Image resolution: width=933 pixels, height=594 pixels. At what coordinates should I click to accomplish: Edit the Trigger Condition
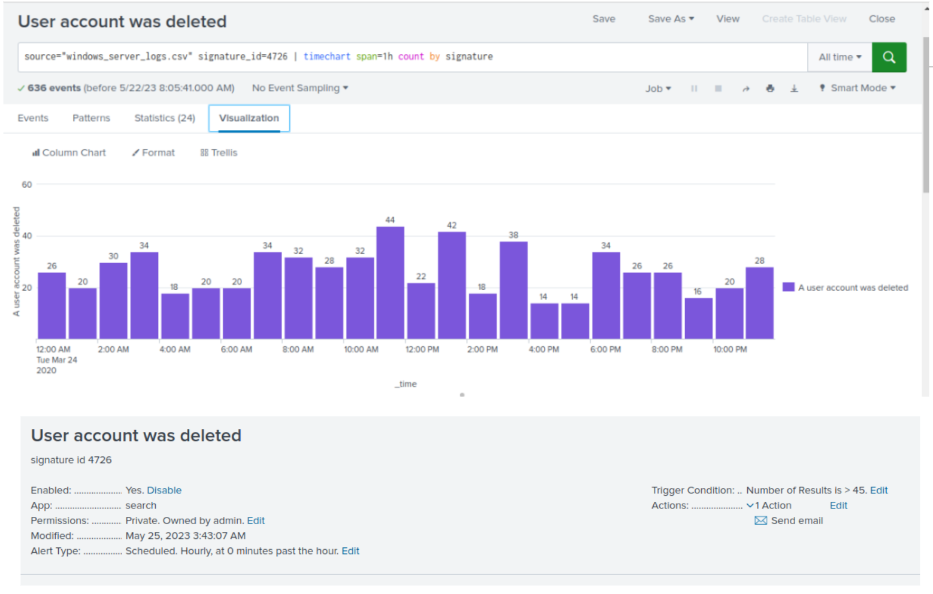[x=879, y=490]
